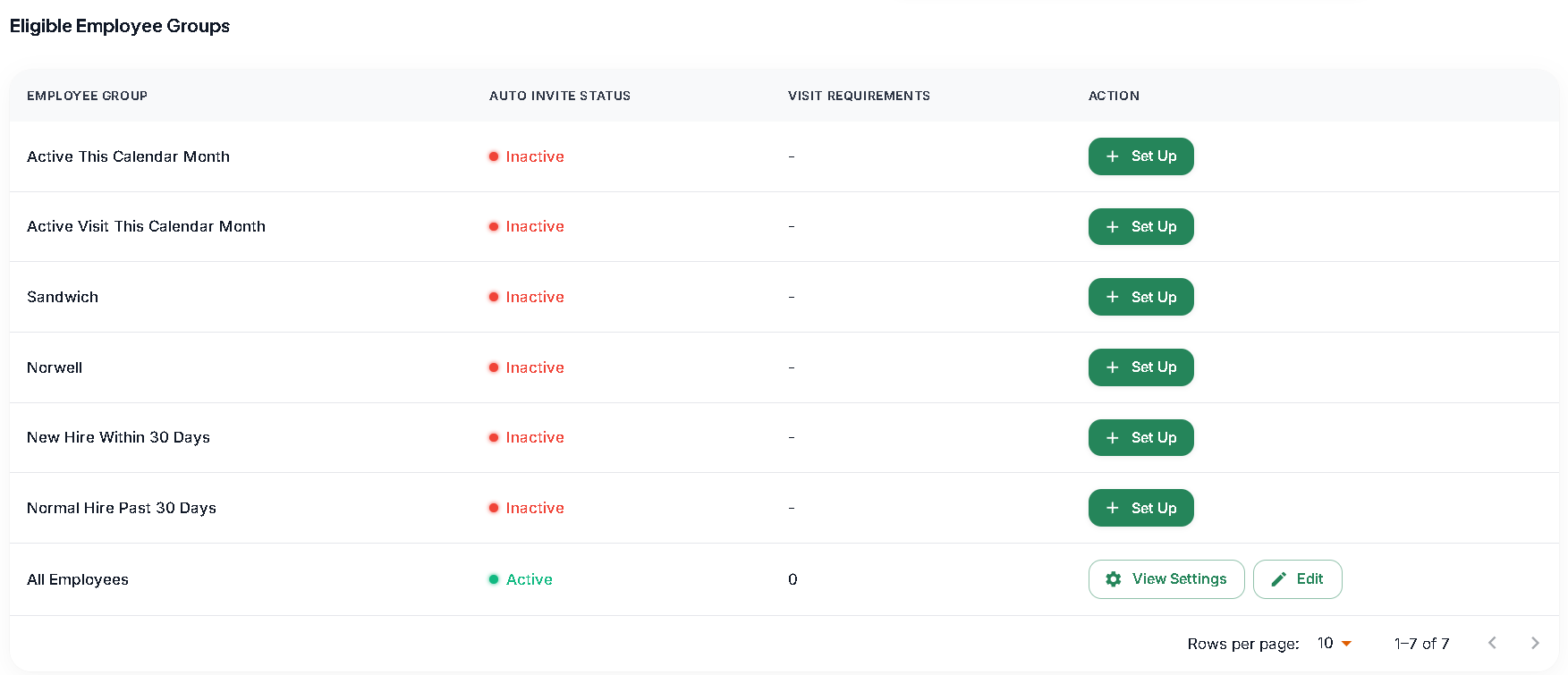Click Inactive status for New Hire Within 30 Days

tap(526, 437)
